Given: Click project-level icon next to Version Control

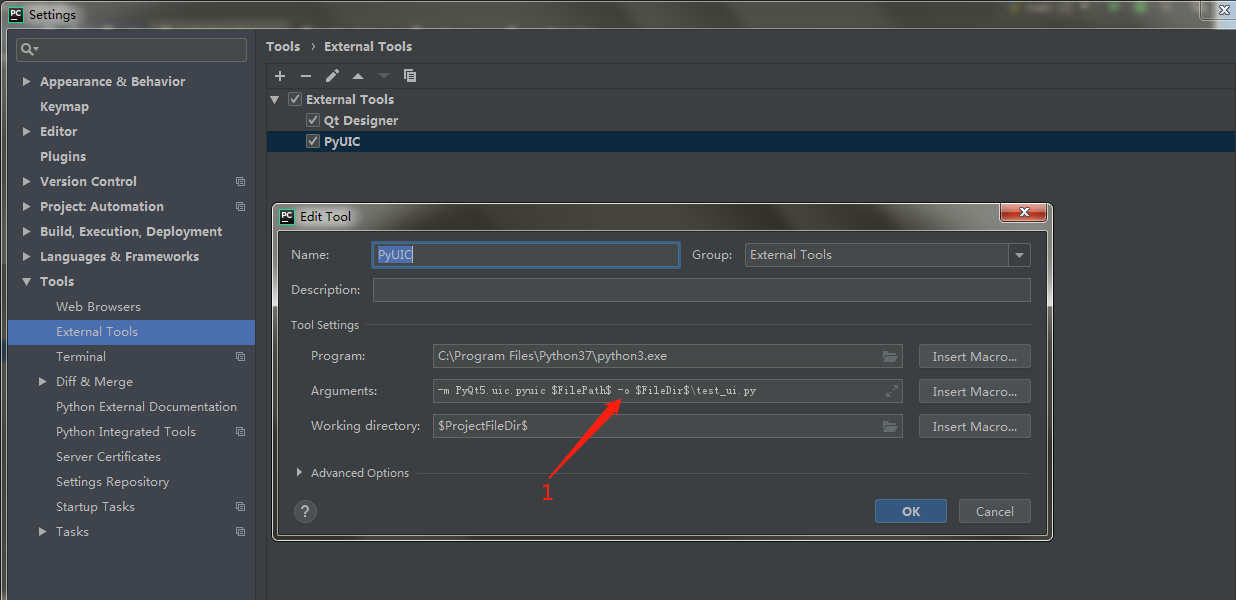Looking at the screenshot, I should tap(240, 182).
